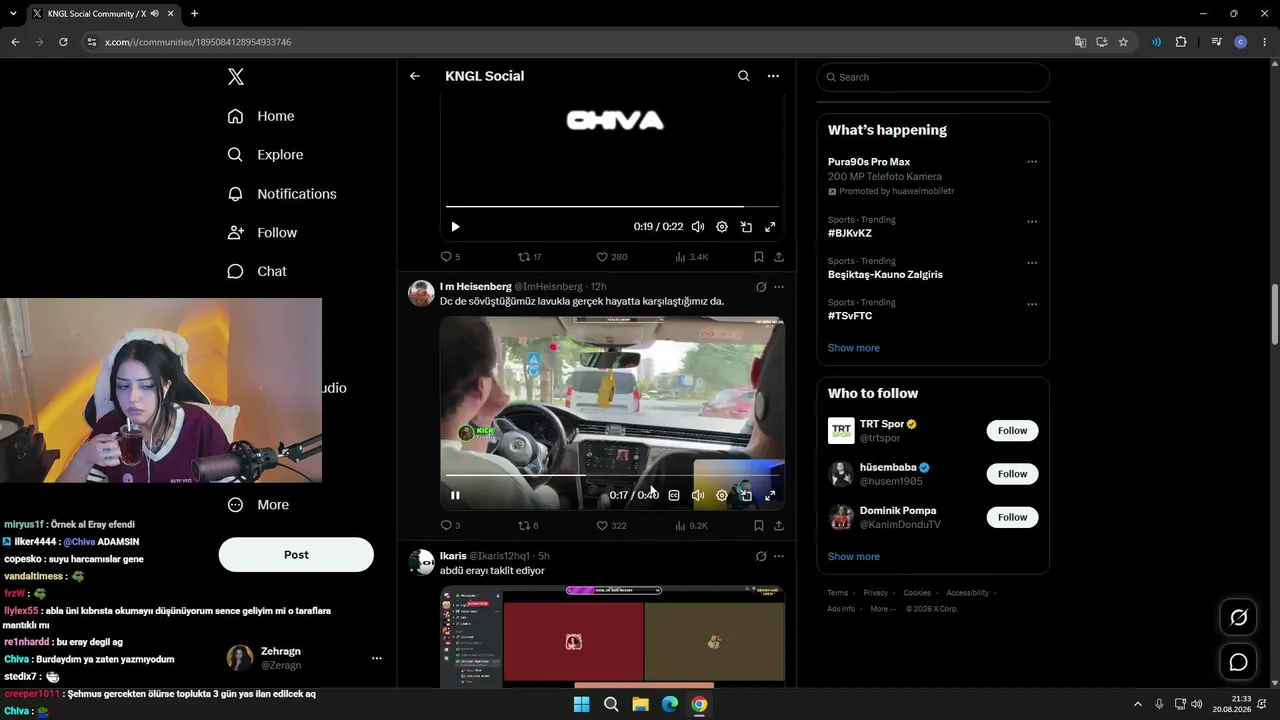The width and height of the screenshot is (1280, 720).
Task: Open Explore from the sidebar
Action: pyautogui.click(x=265, y=155)
